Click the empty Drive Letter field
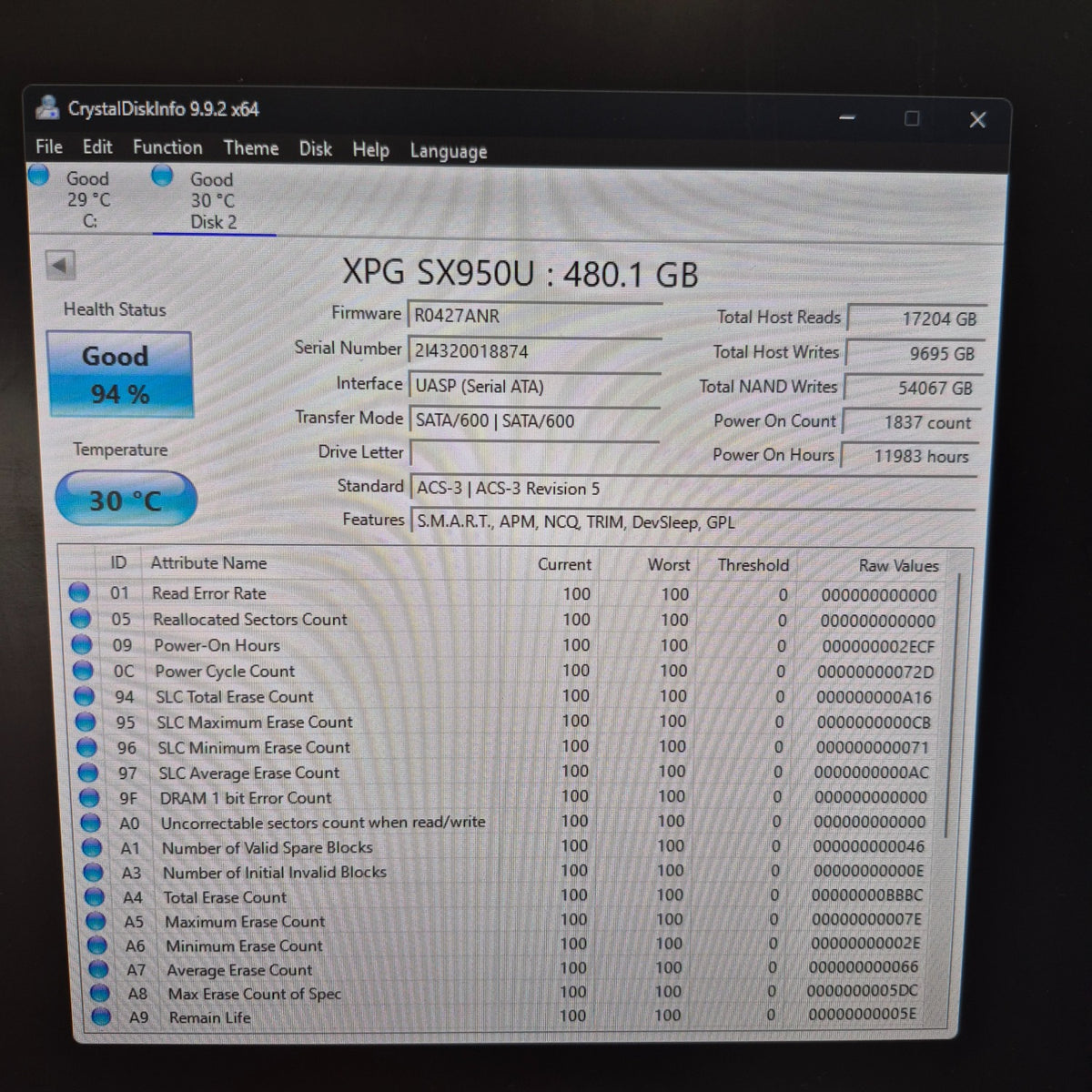The height and width of the screenshot is (1092, 1092). pyautogui.click(x=535, y=453)
